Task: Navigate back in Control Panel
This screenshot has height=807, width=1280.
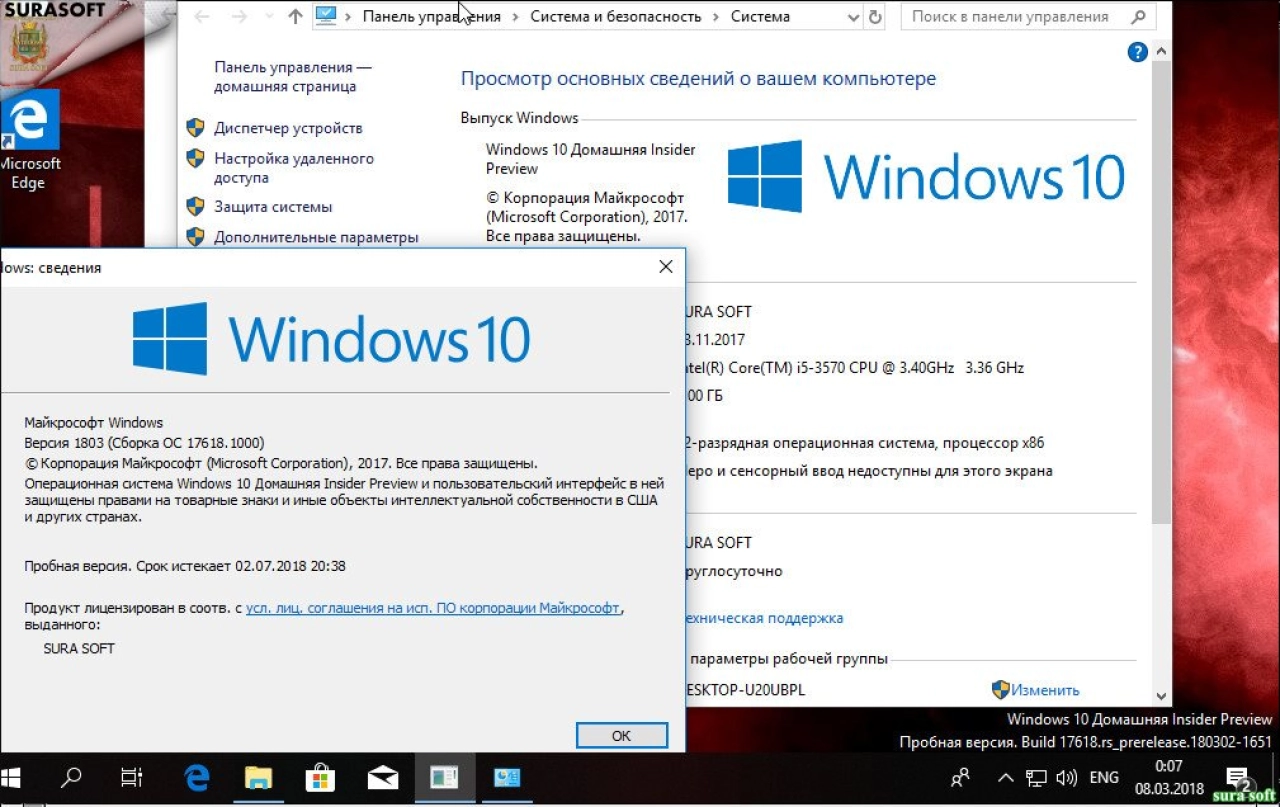Action: click(202, 17)
